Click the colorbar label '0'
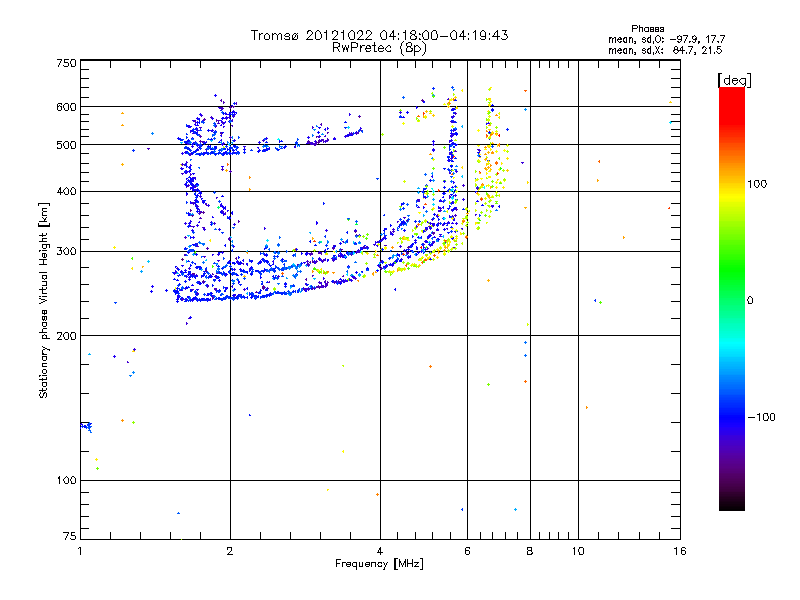 click(x=749, y=301)
